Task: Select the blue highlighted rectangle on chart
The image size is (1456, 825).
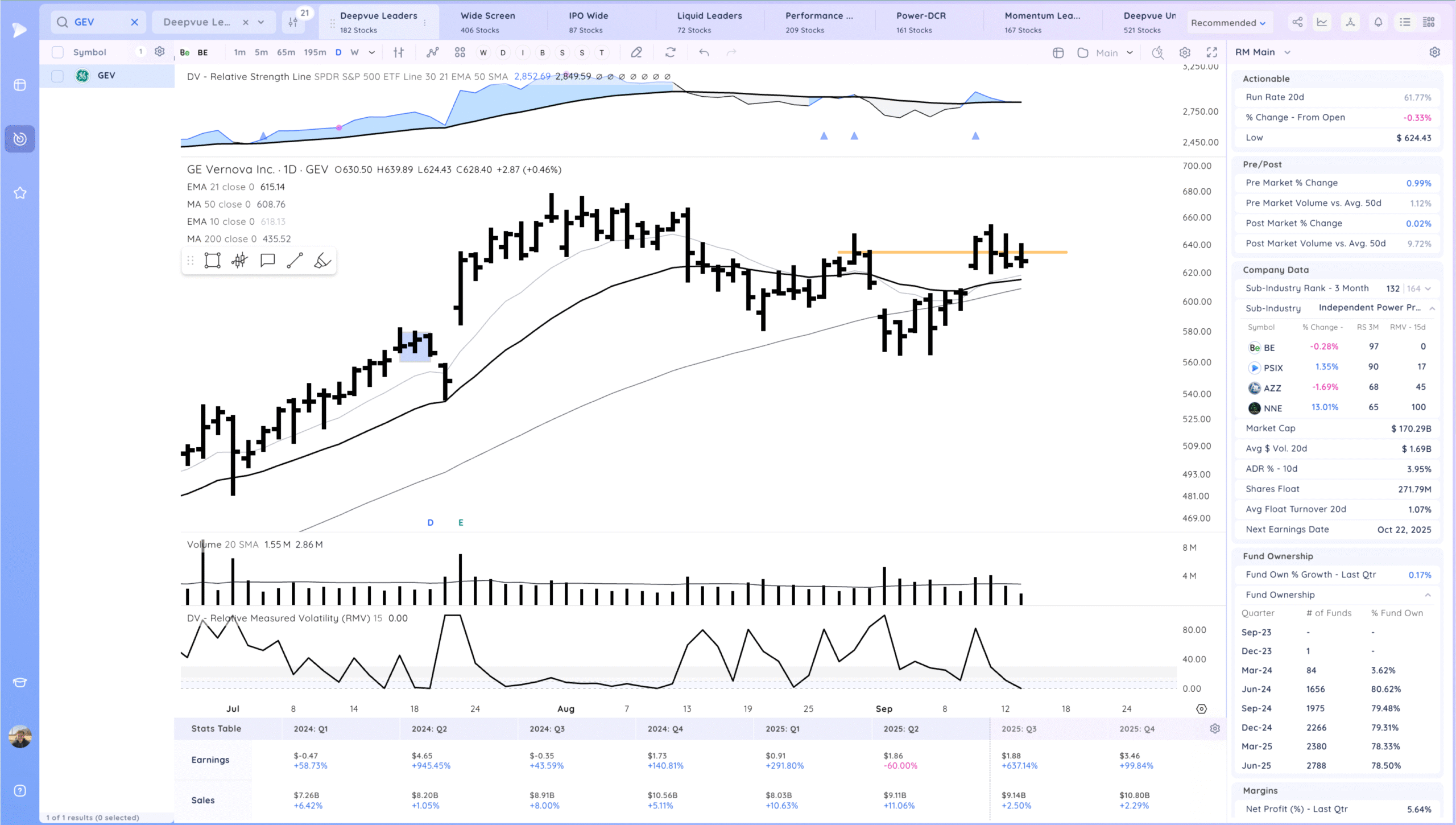Action: coord(415,347)
